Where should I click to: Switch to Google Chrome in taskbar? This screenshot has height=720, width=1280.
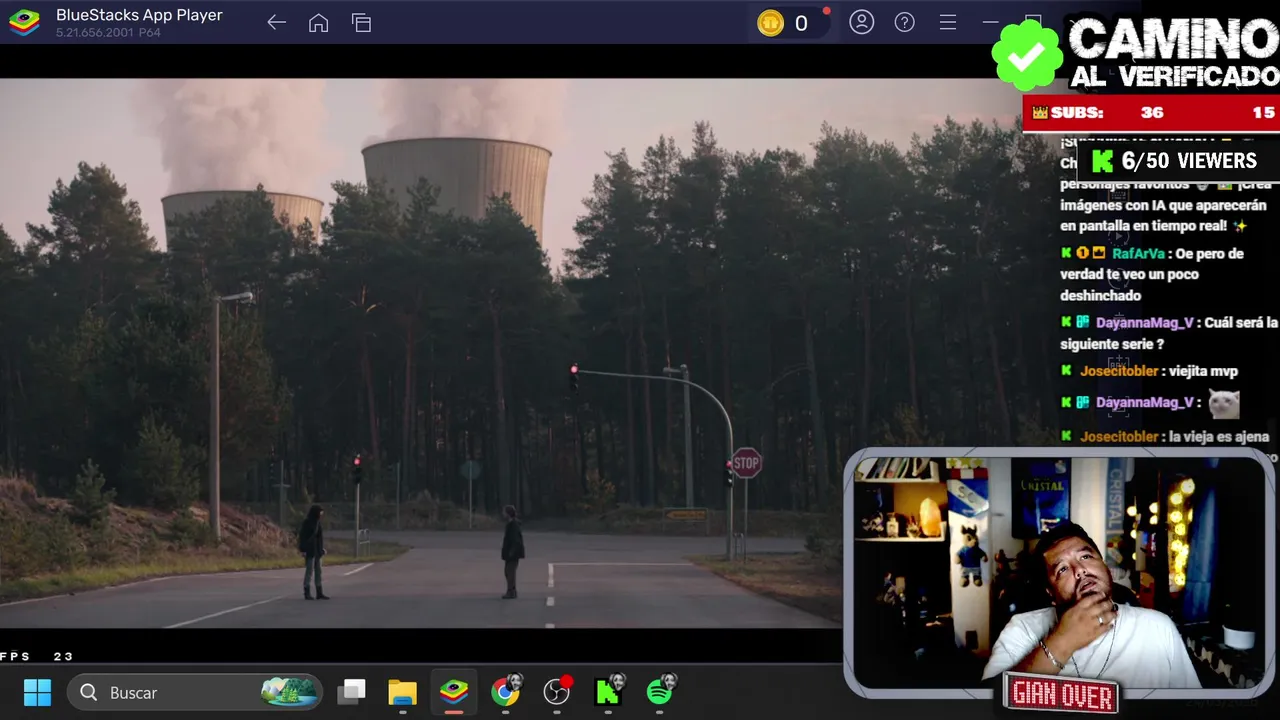pos(506,691)
